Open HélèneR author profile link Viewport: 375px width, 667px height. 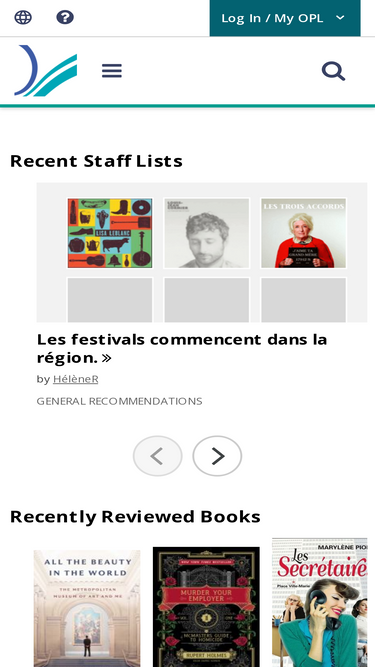[x=76, y=379]
